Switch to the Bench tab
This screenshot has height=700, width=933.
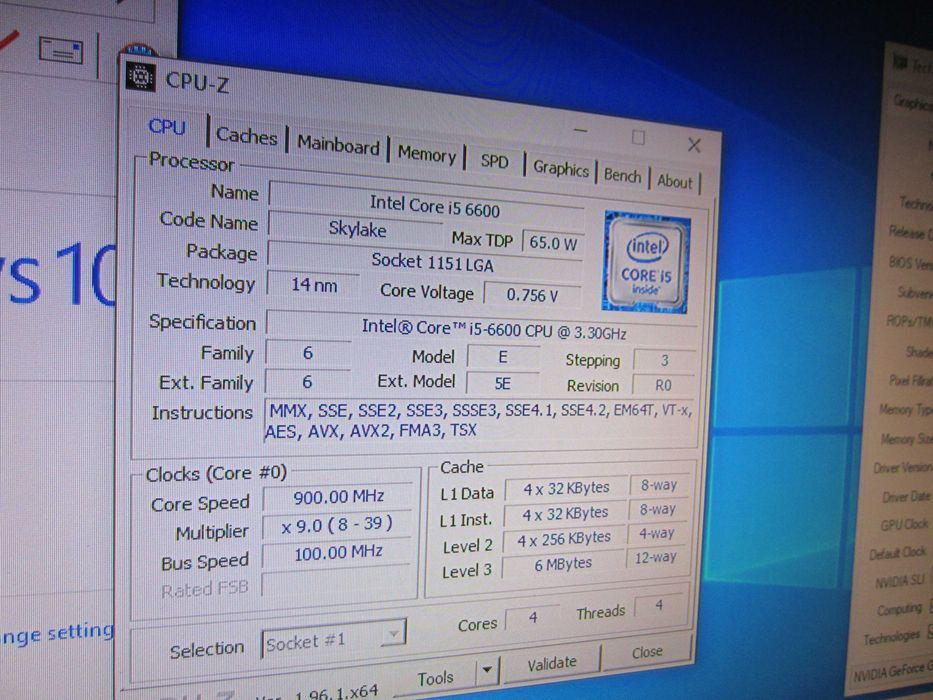(622, 175)
